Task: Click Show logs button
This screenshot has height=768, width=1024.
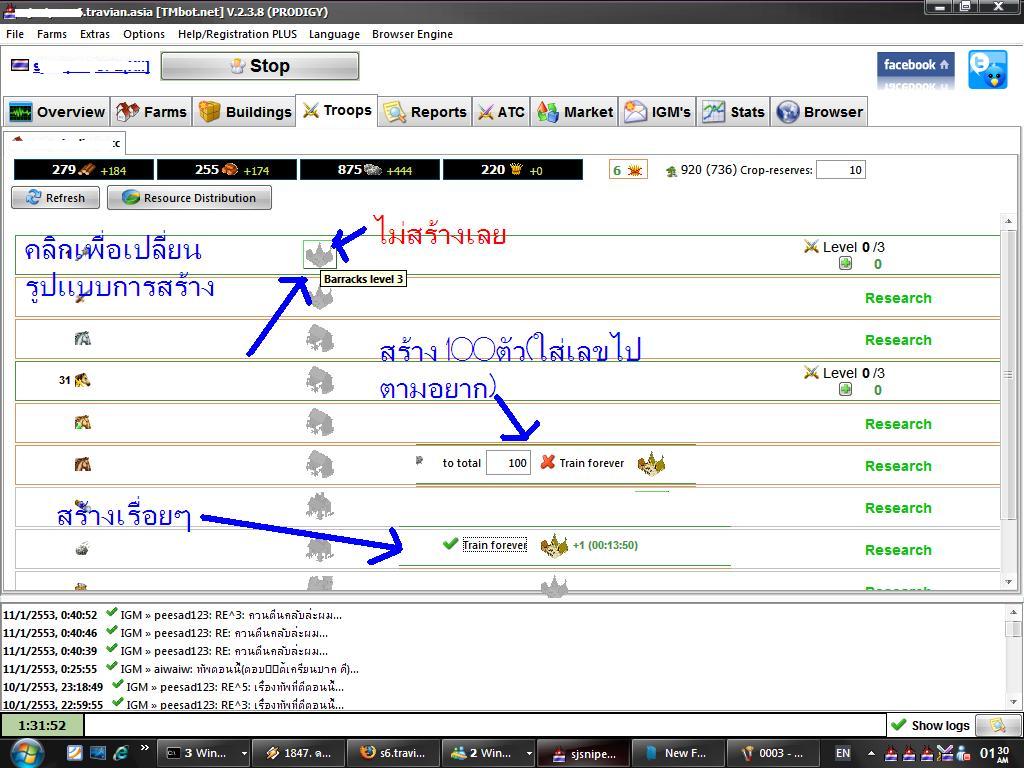Action: [x=931, y=725]
